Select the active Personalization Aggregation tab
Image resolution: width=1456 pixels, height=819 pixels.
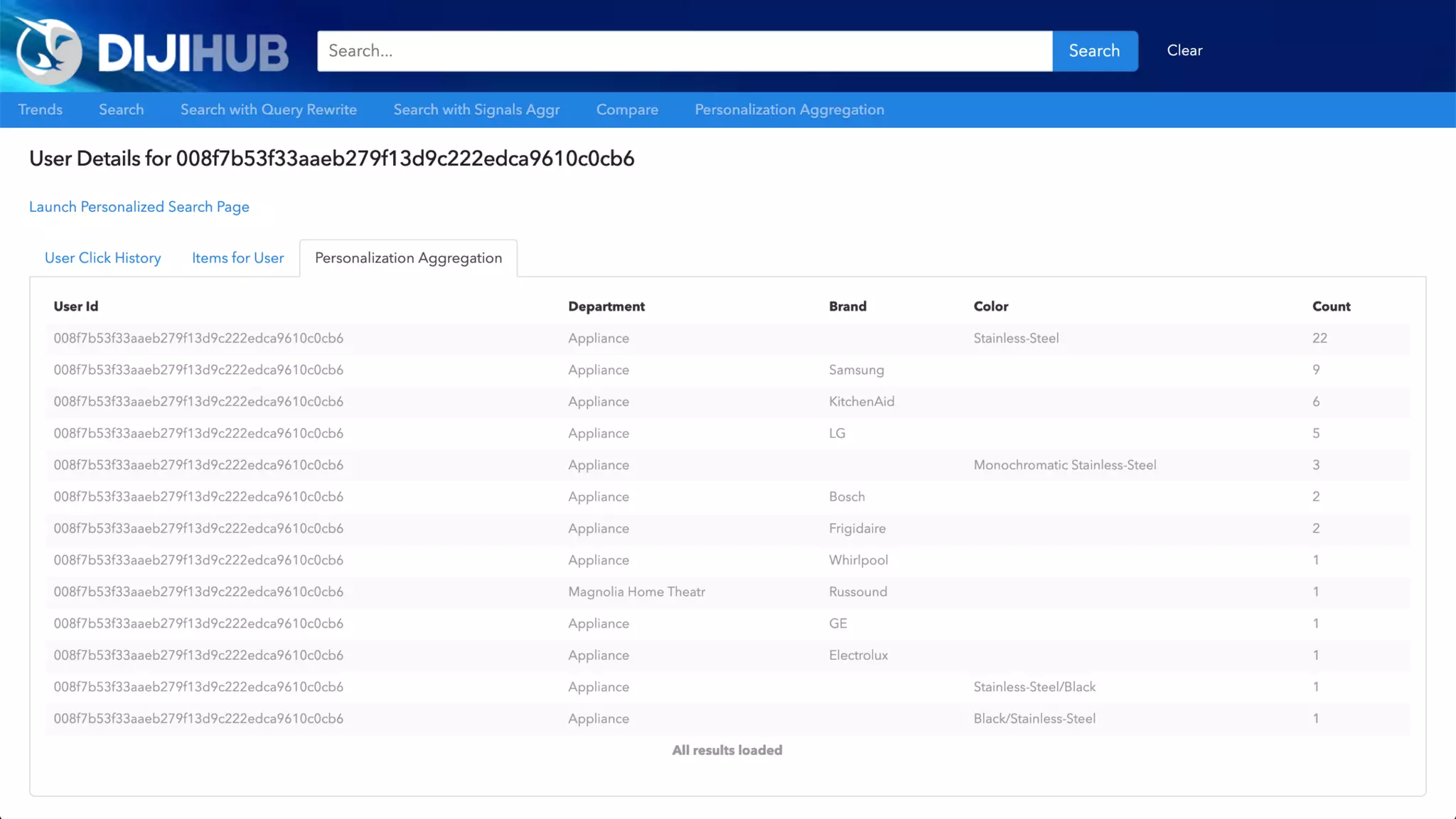coord(408,258)
